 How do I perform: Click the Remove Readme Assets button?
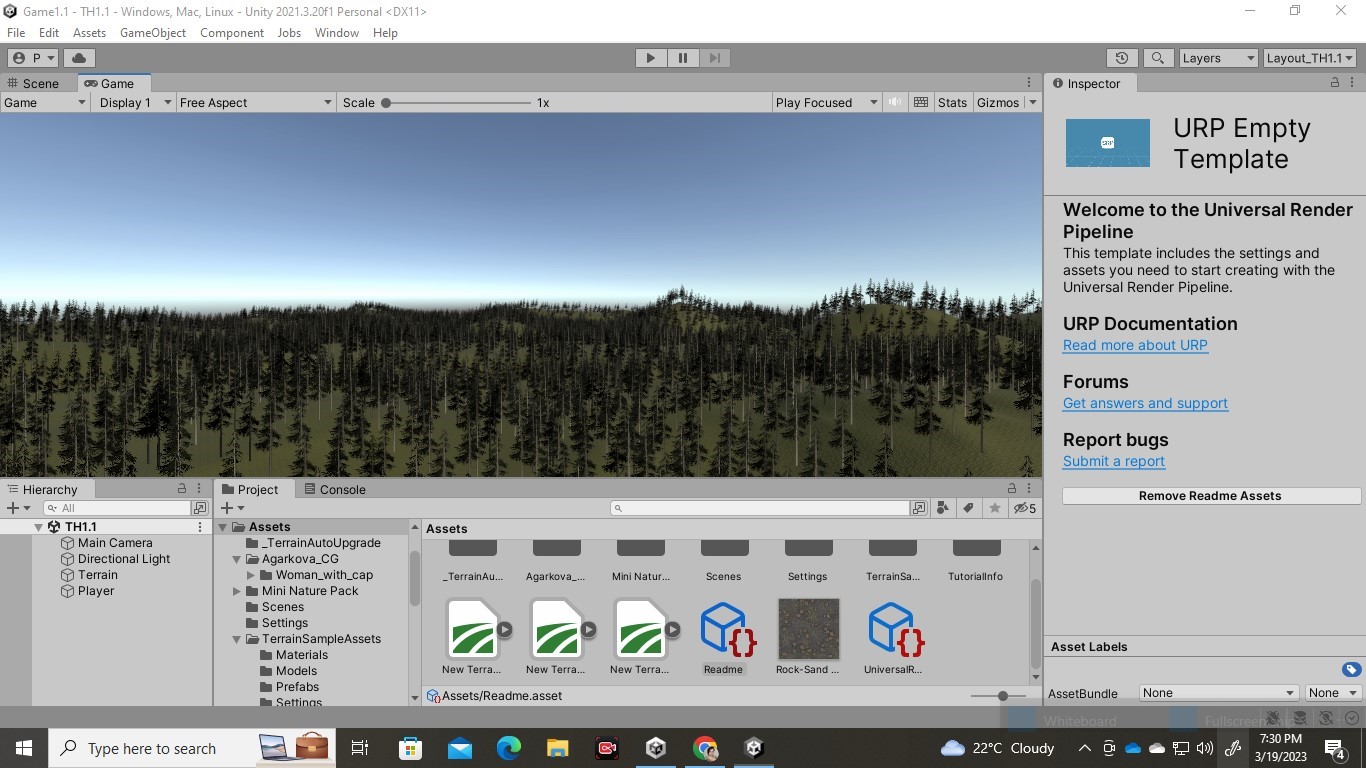1211,496
